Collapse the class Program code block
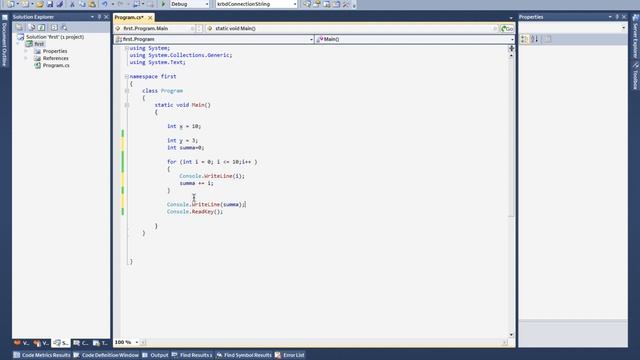The height and width of the screenshot is (360, 640). tap(127, 91)
